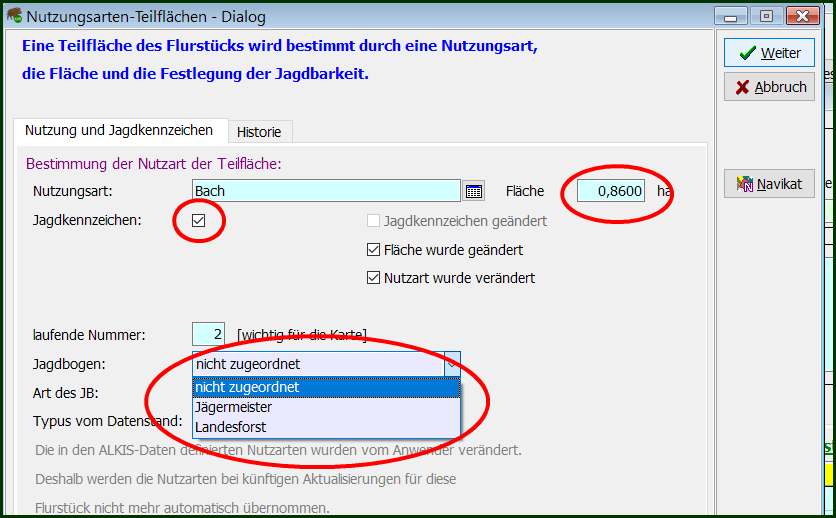Open Navikat via its colored icon button
836x518 pixels.
[x=769, y=184]
